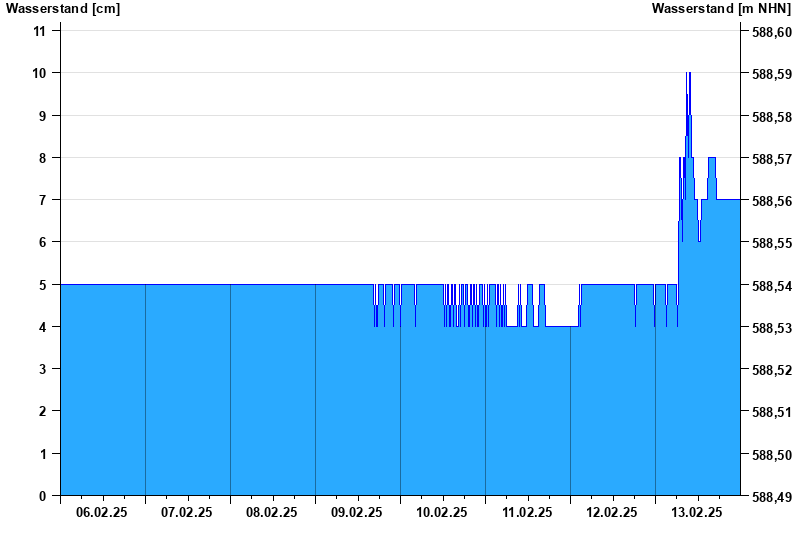Click the right axis value 588,49

[771, 497]
